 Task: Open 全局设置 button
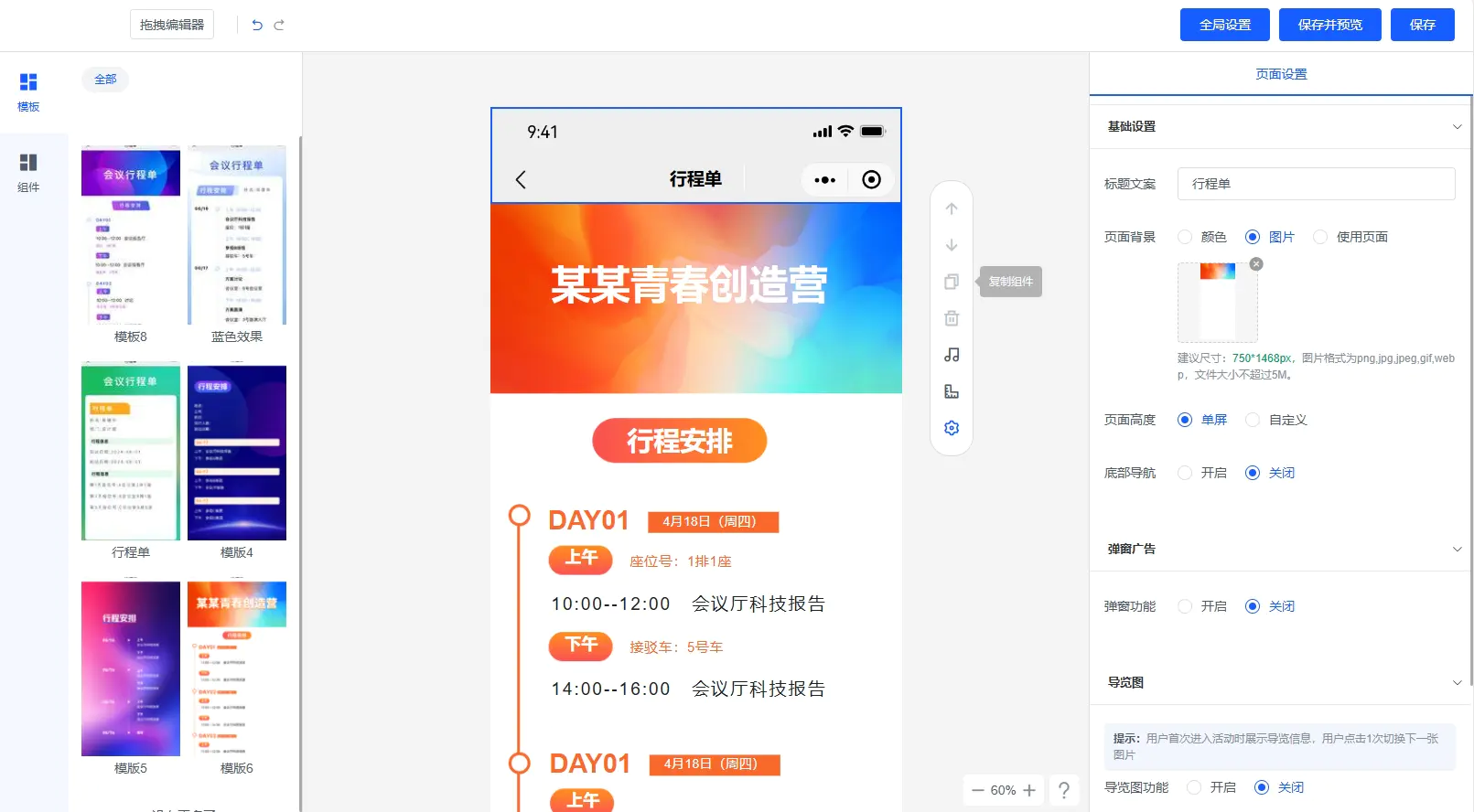(x=1224, y=25)
